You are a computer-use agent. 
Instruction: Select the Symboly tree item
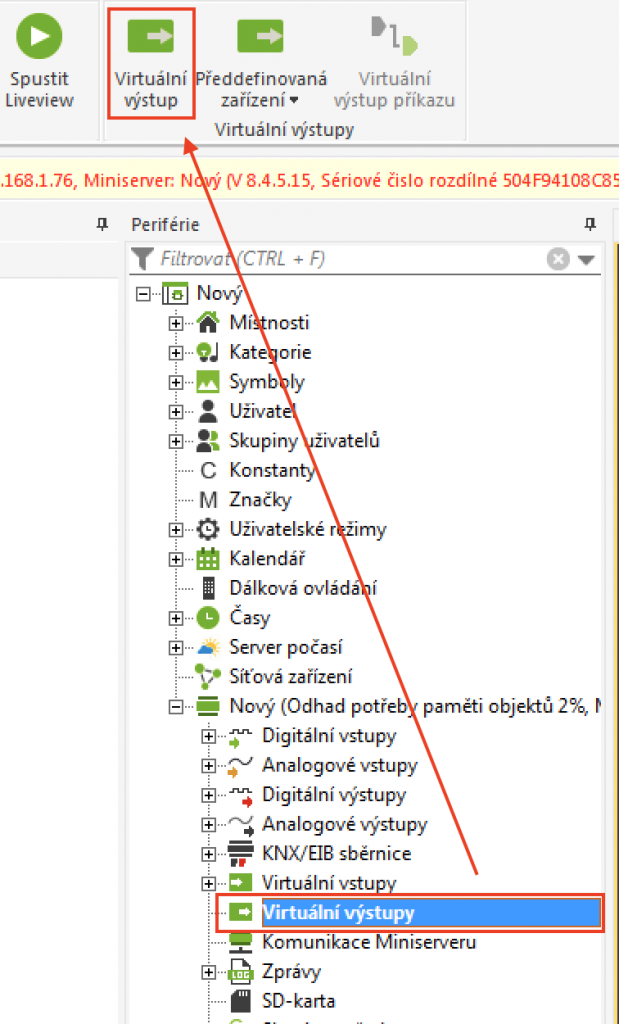pyautogui.click(x=266, y=382)
